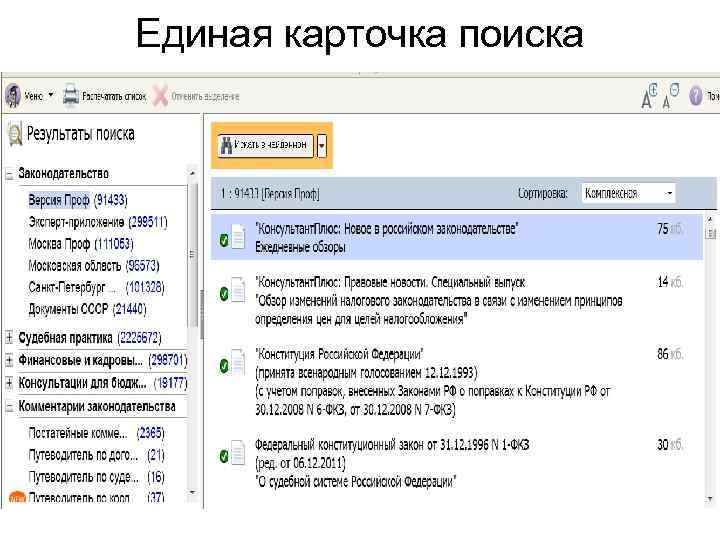Click the printer icon Распечатать список
720x540 pixels.
click(x=70, y=96)
